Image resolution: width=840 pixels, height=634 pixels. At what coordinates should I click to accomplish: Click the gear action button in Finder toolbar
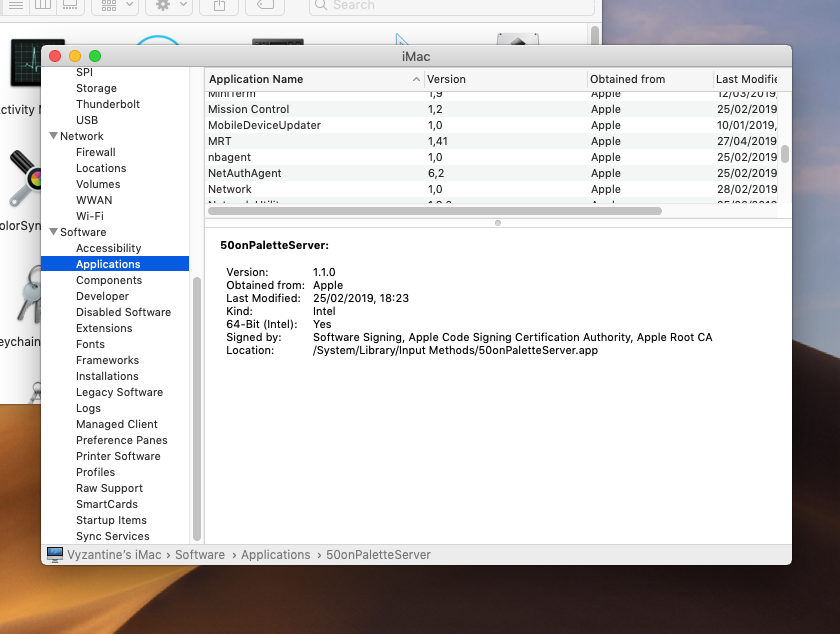pos(169,5)
